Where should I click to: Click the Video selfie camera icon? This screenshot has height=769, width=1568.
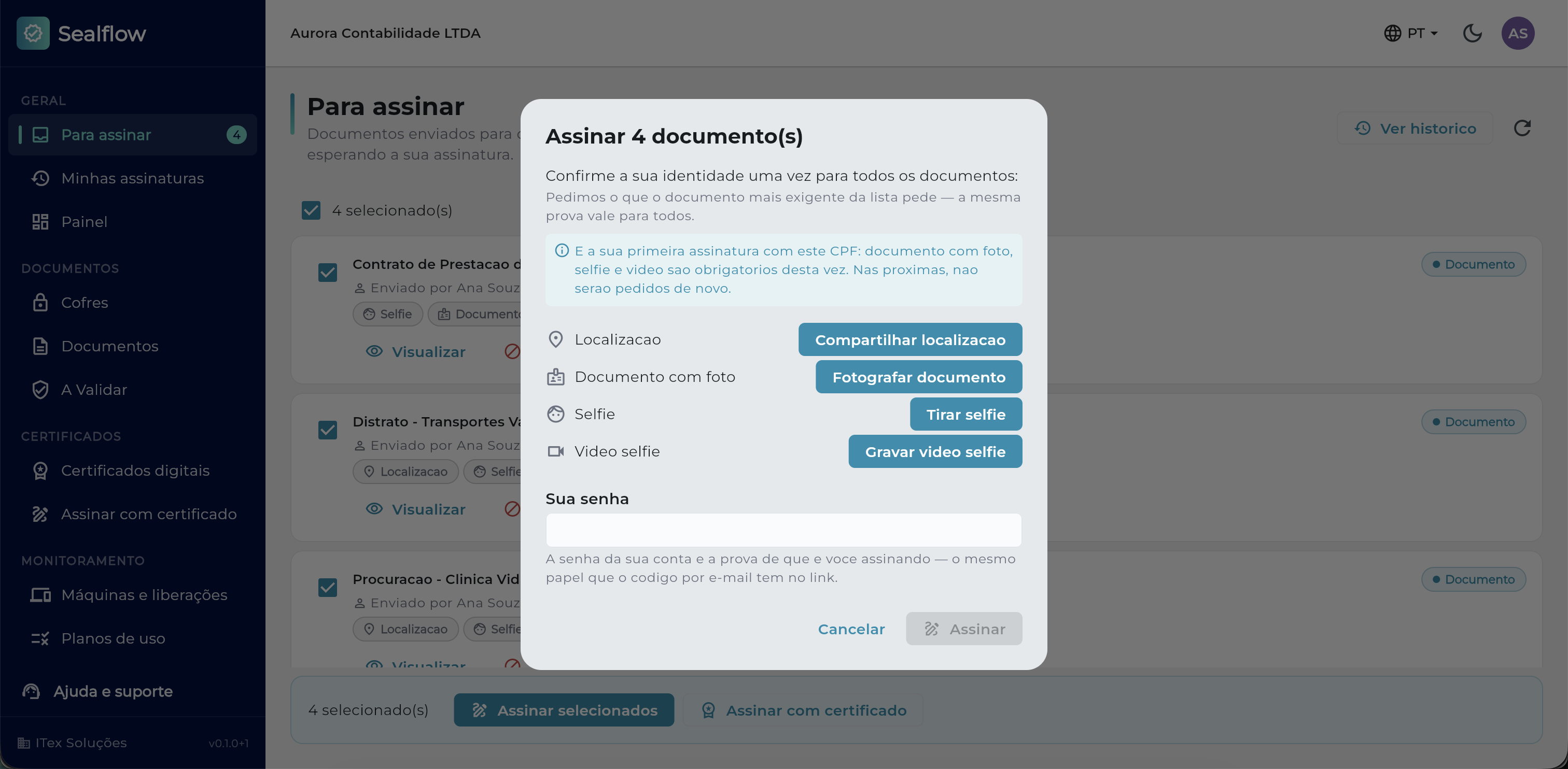[x=555, y=451]
